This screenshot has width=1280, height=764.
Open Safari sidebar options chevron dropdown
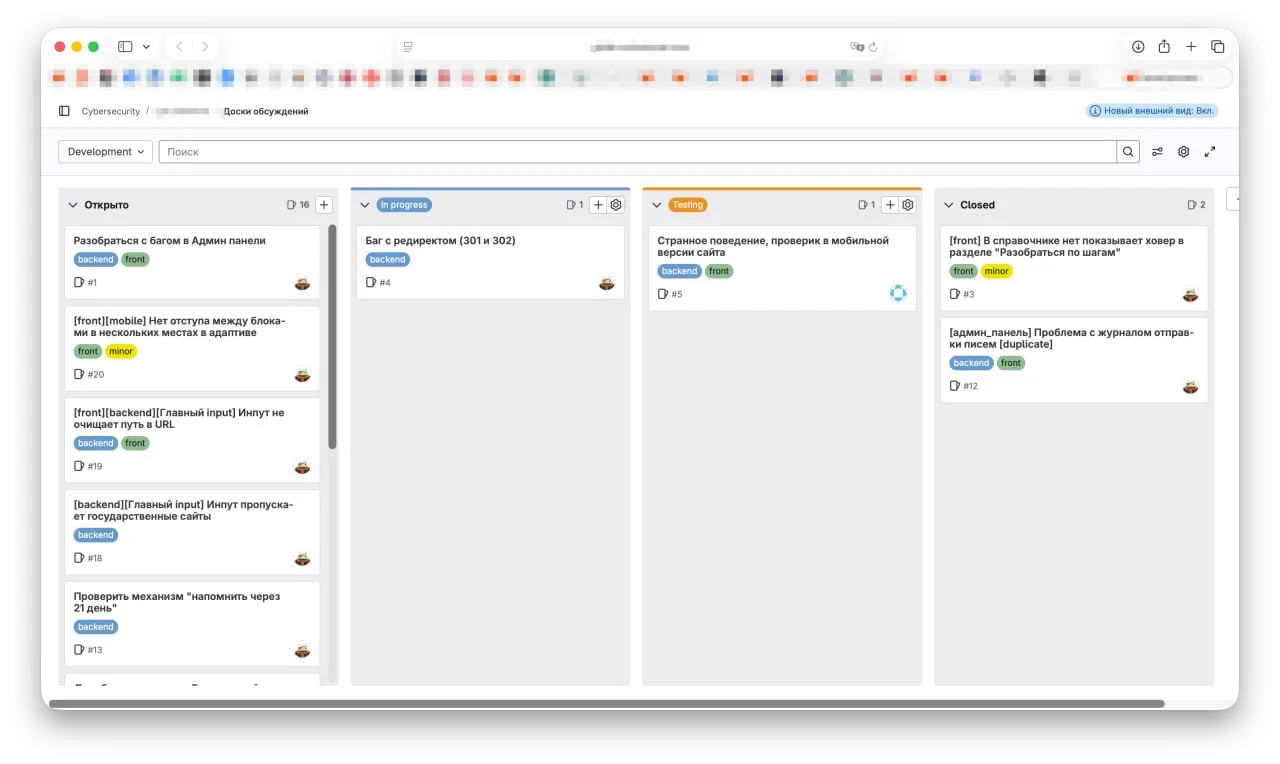pyautogui.click(x=146, y=47)
